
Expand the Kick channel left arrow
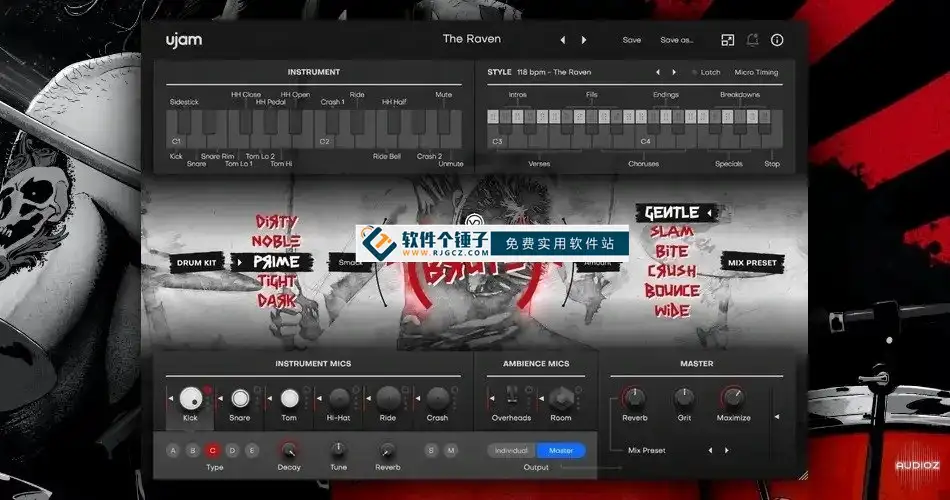tap(170, 398)
